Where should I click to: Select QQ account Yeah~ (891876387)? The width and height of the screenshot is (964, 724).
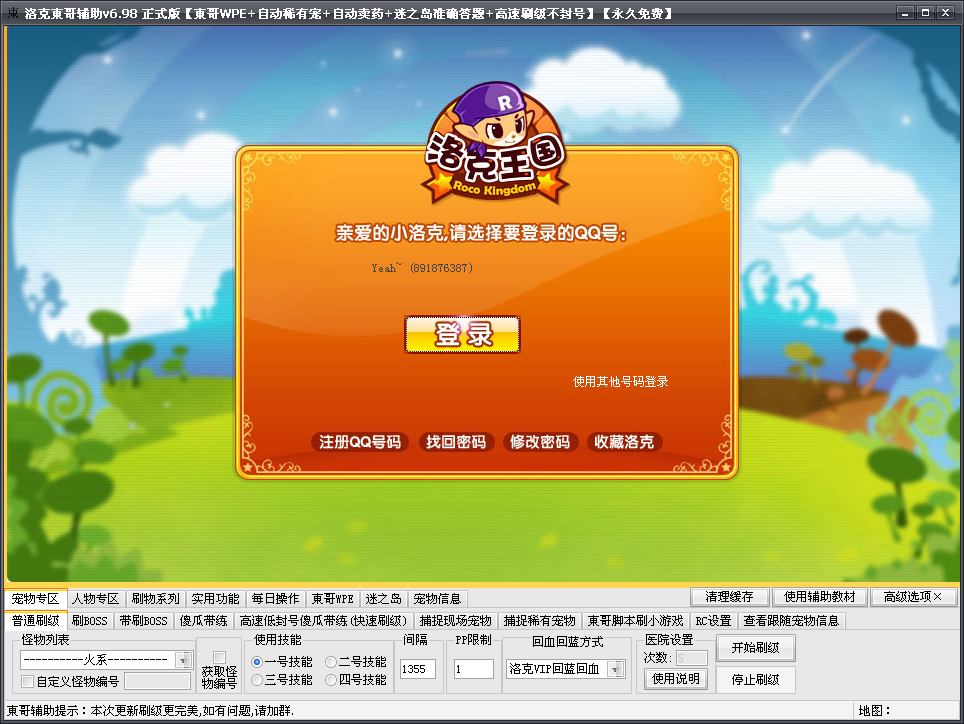coord(422,268)
